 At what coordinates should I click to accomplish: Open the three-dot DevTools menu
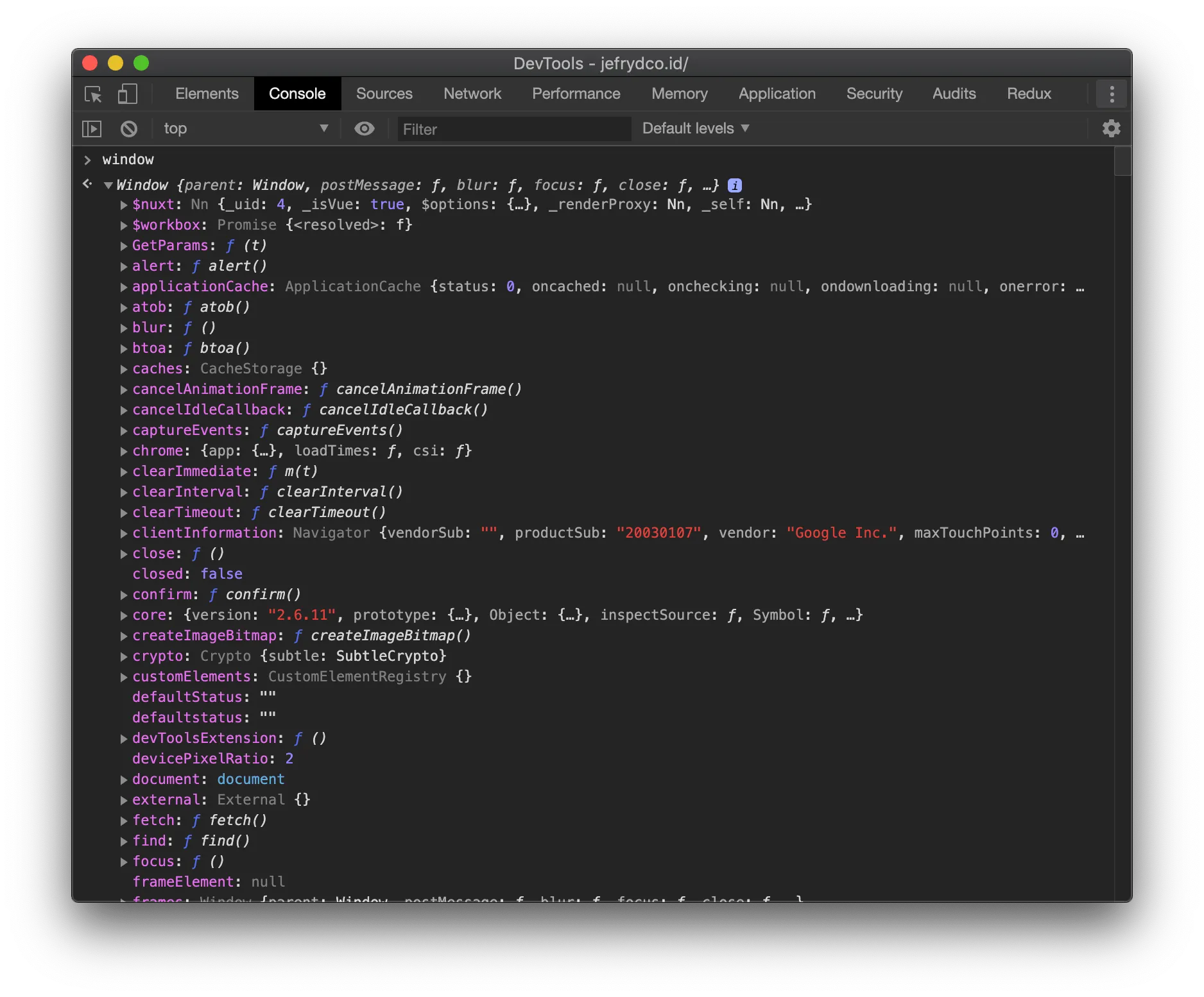[1112, 94]
